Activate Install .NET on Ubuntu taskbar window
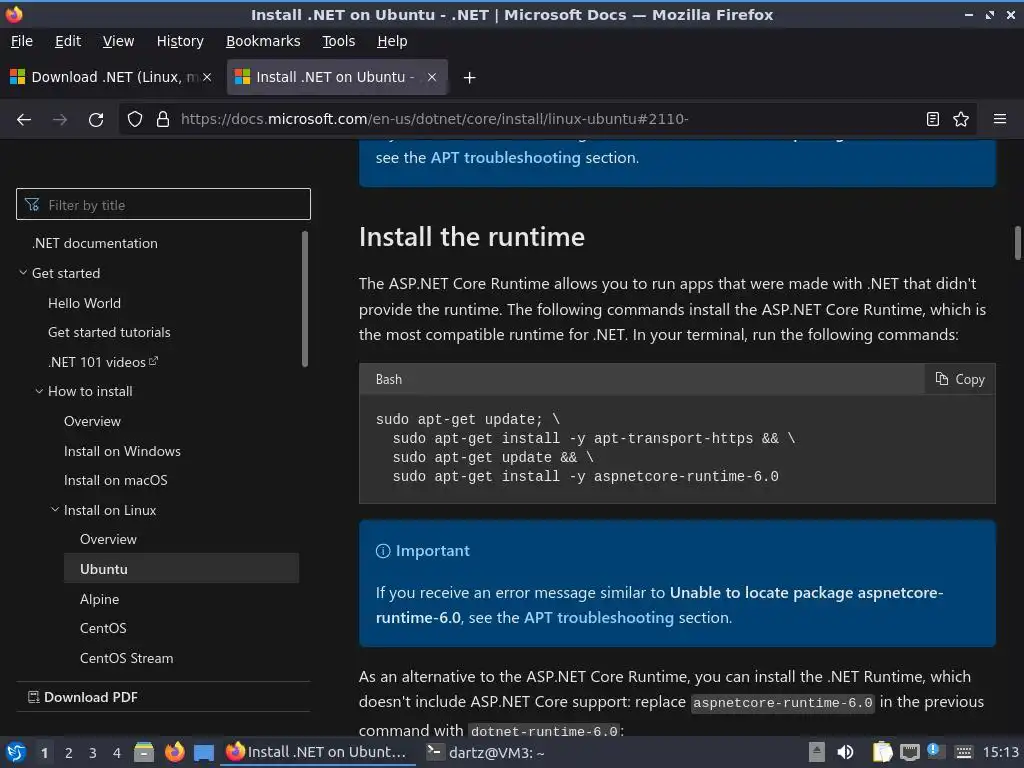This screenshot has height=768, width=1024. coord(318,752)
